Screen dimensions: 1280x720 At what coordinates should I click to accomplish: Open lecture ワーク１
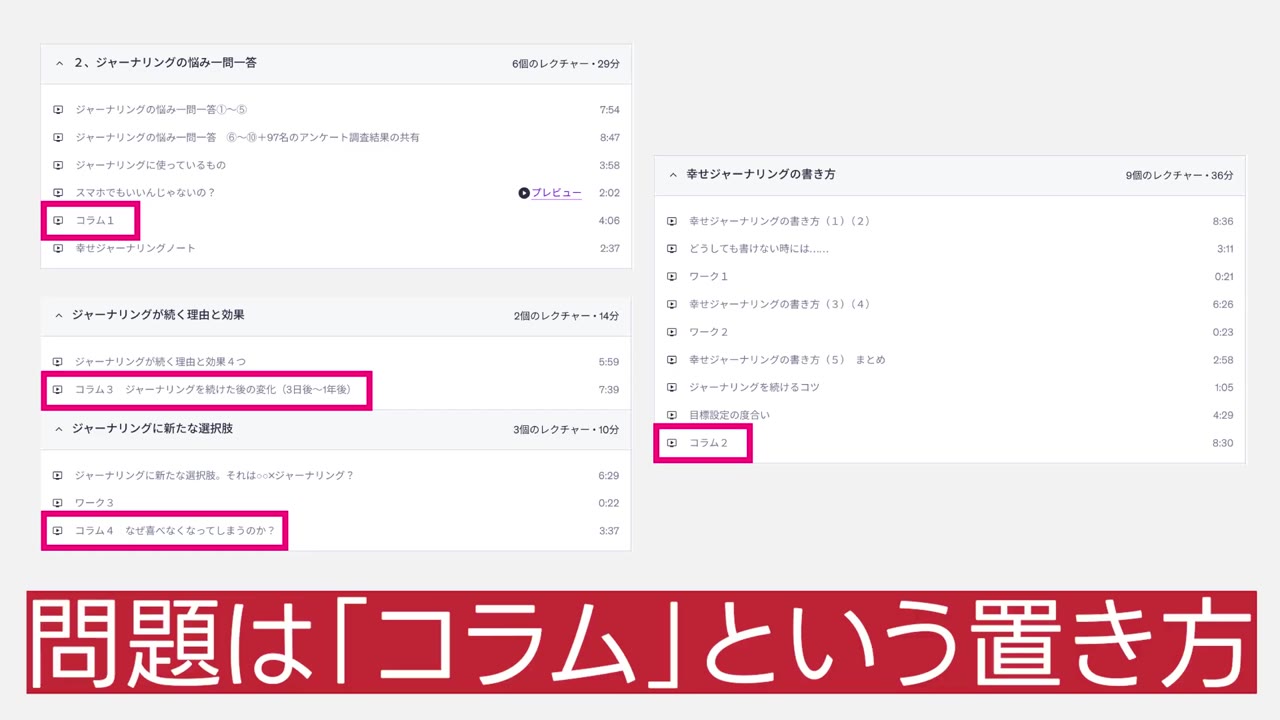709,276
